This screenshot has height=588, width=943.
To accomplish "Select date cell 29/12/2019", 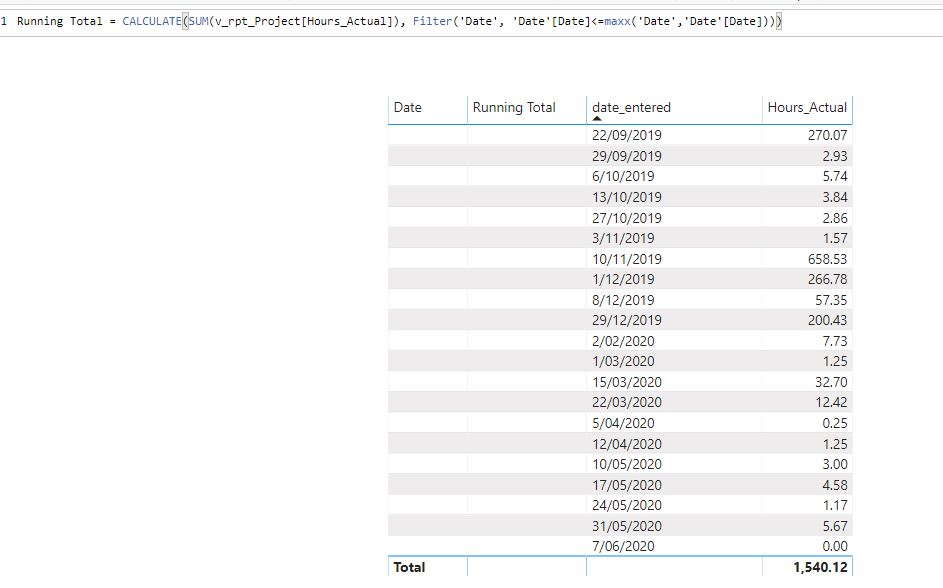I will pos(626,320).
